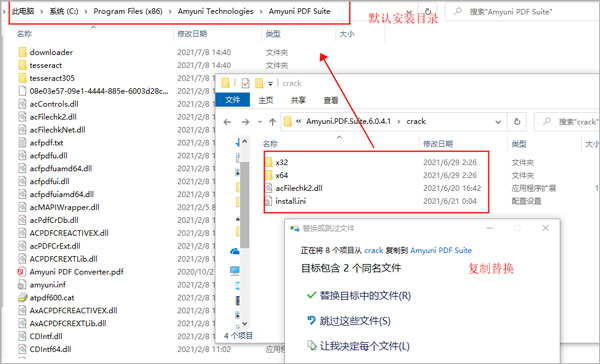Refresh the crack folder address bar
The image size is (600, 364).
coord(517,122)
